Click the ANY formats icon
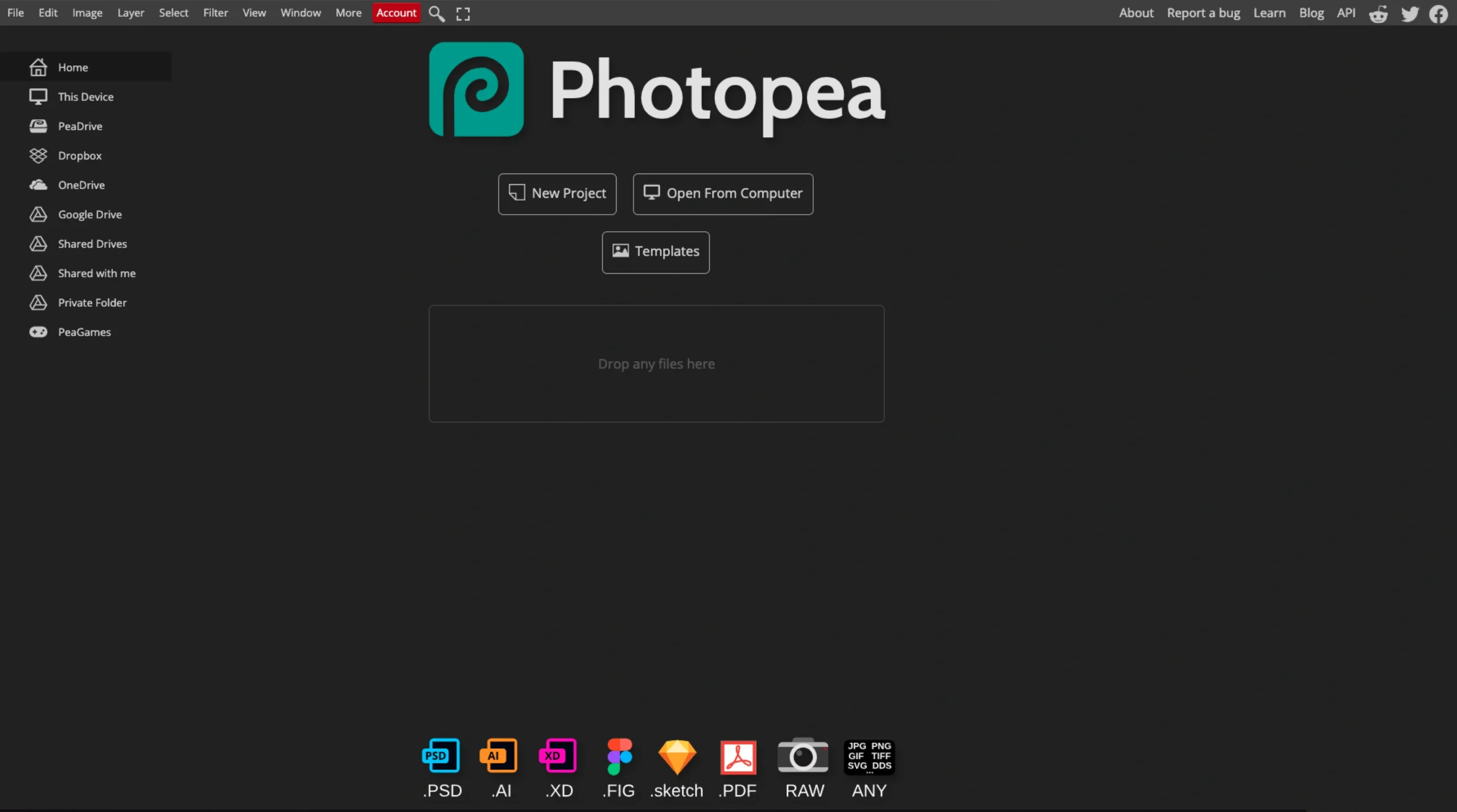 [x=869, y=757]
